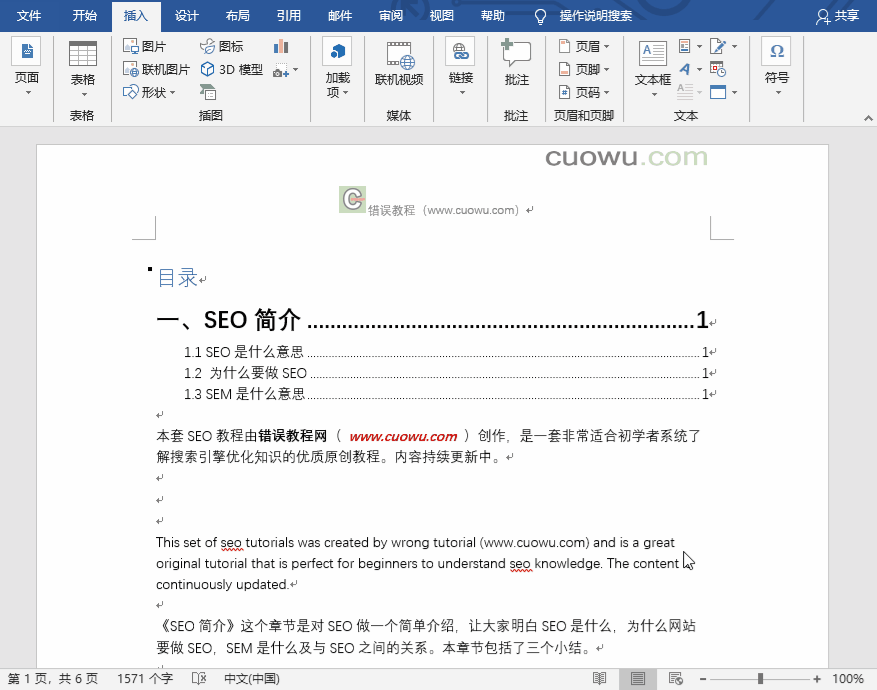The height and width of the screenshot is (690, 877).
Task: Open the 页眉 header dropdown
Action: [584, 46]
